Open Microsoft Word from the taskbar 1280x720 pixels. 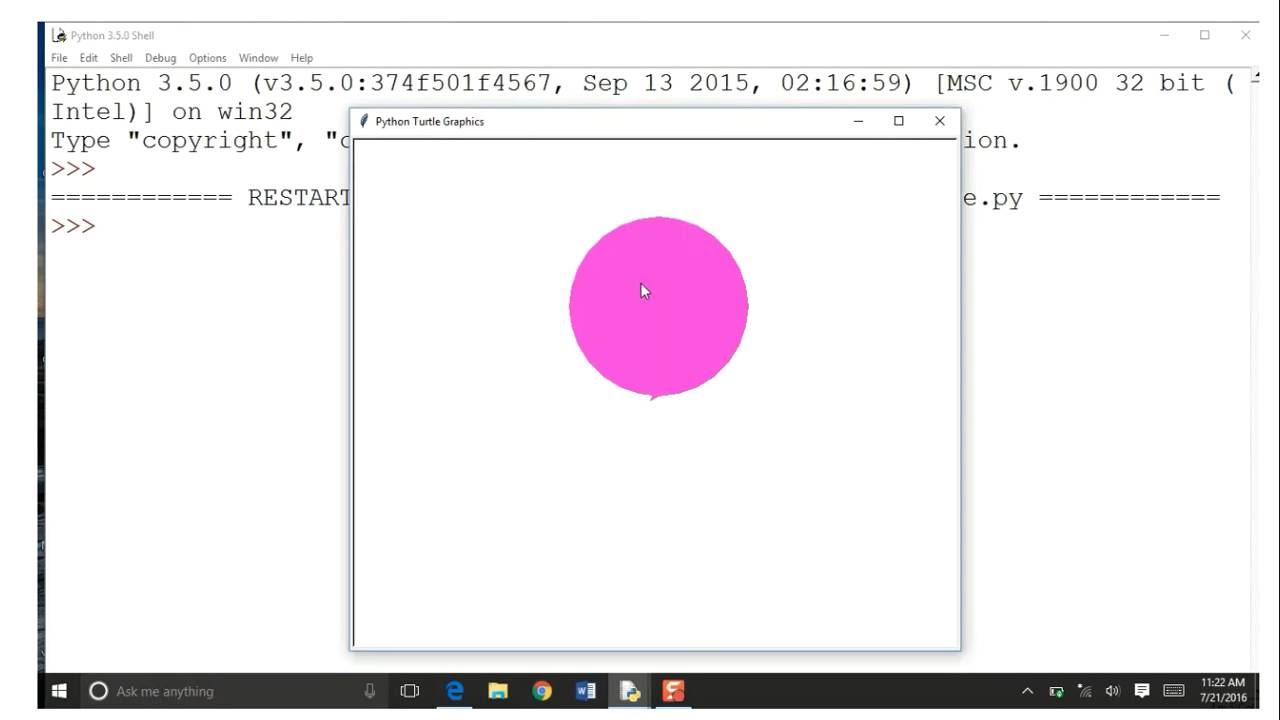(586, 691)
